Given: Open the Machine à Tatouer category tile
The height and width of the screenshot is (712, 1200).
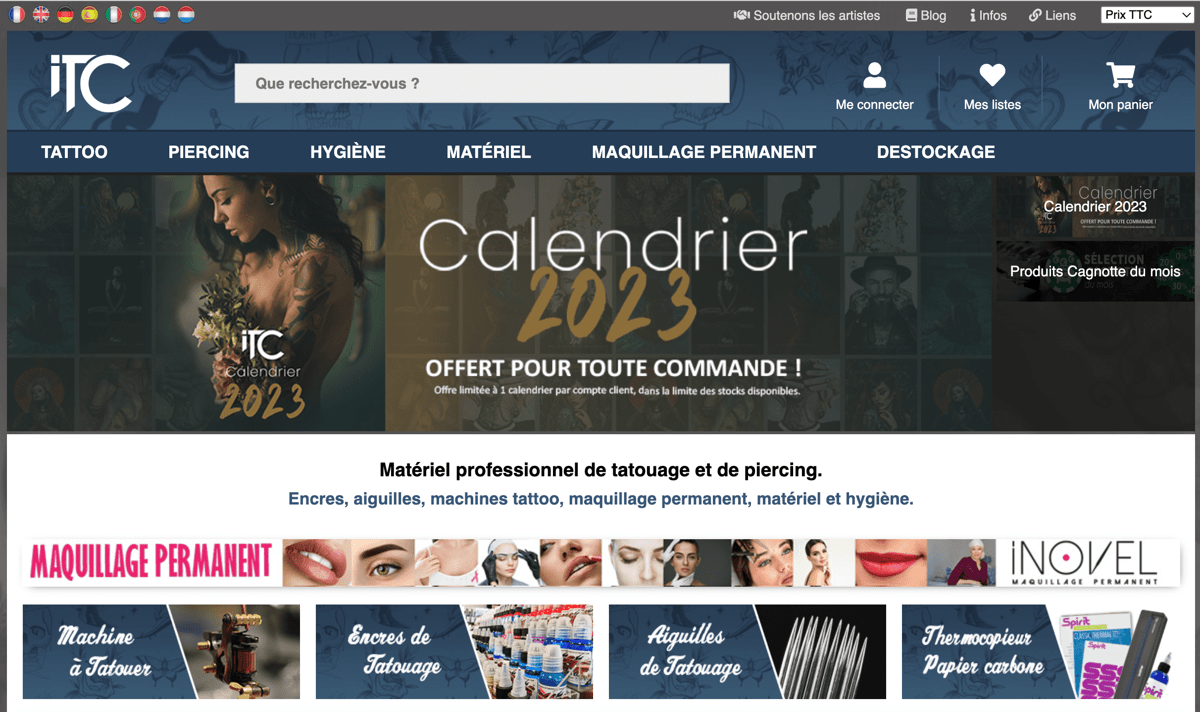Looking at the screenshot, I should pos(161,651).
